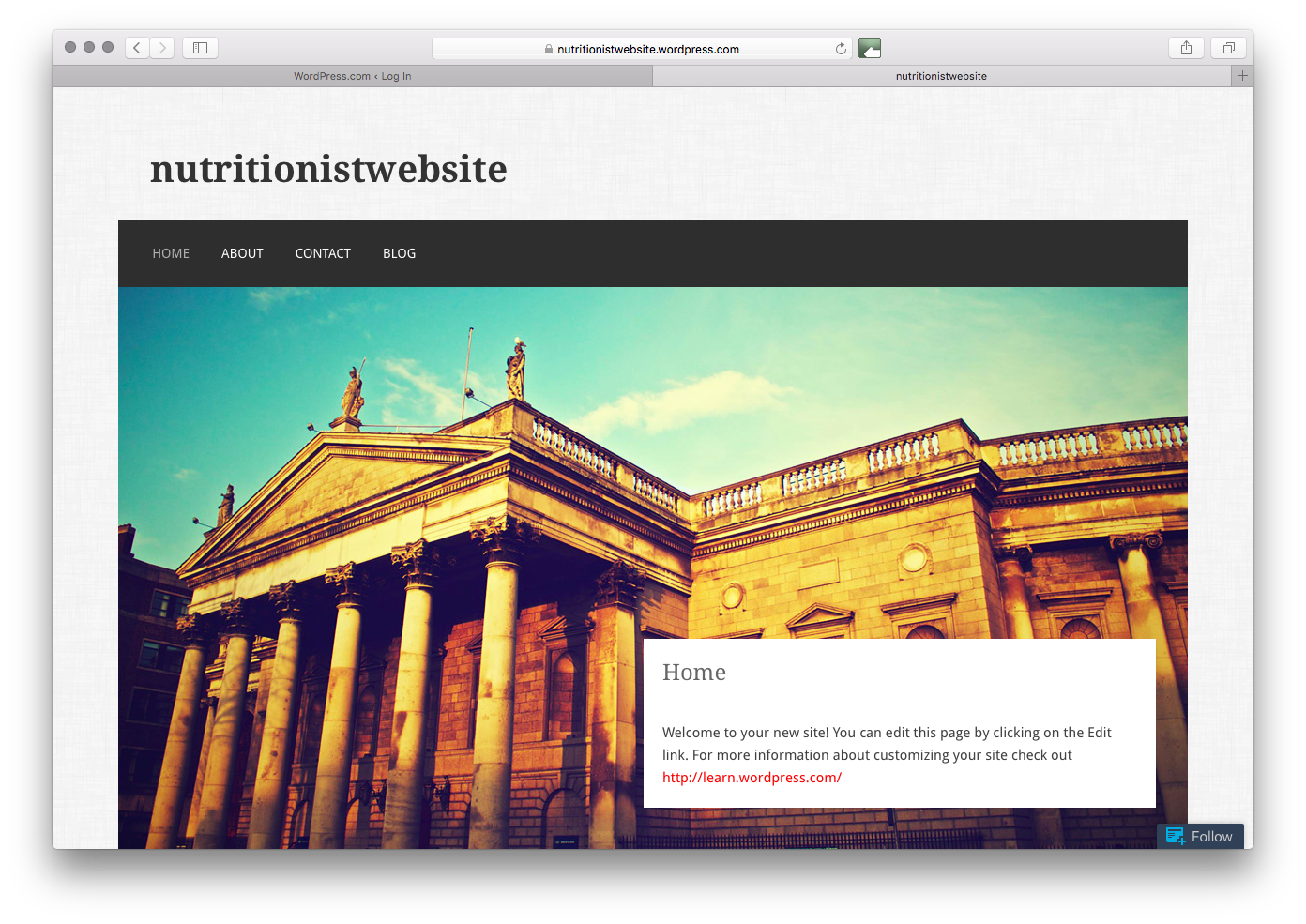Click the green extension icon beside address bar

point(870,49)
